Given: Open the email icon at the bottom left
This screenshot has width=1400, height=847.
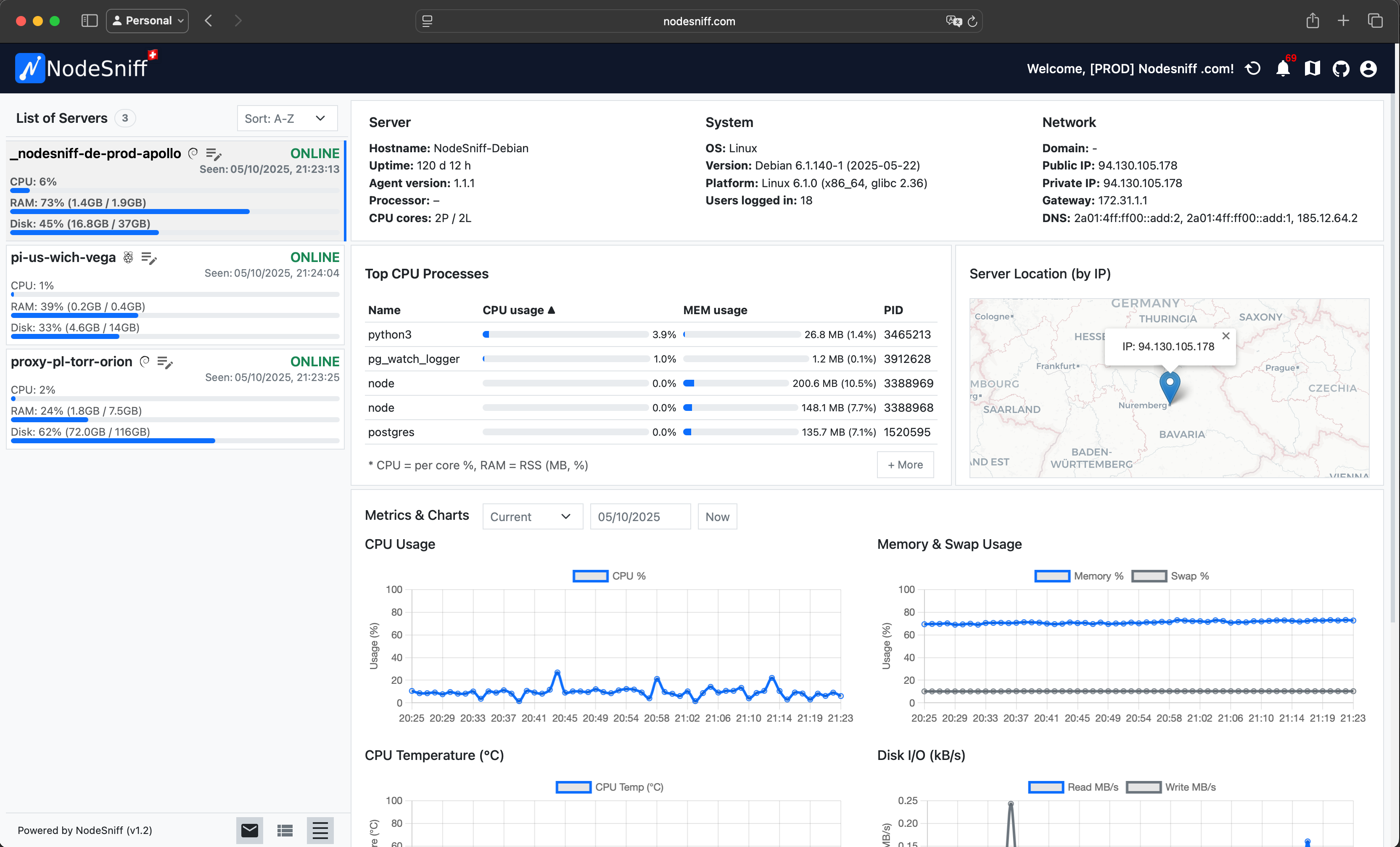Looking at the screenshot, I should click(249, 831).
